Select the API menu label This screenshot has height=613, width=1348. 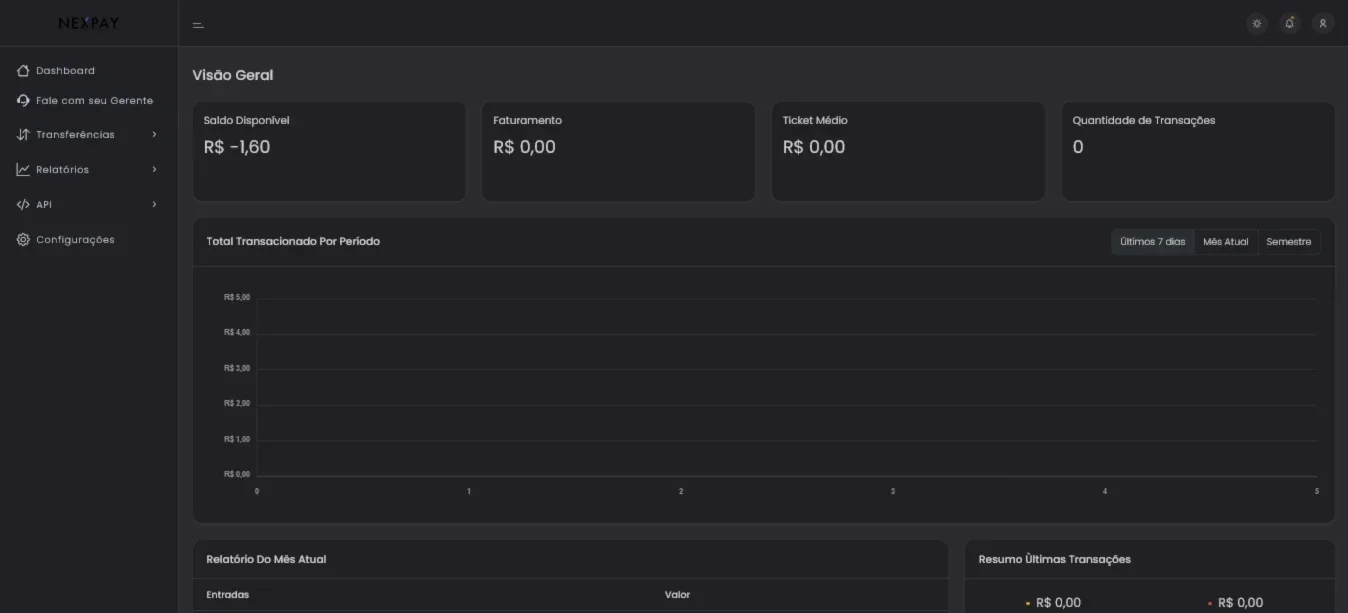pyautogui.click(x=44, y=205)
